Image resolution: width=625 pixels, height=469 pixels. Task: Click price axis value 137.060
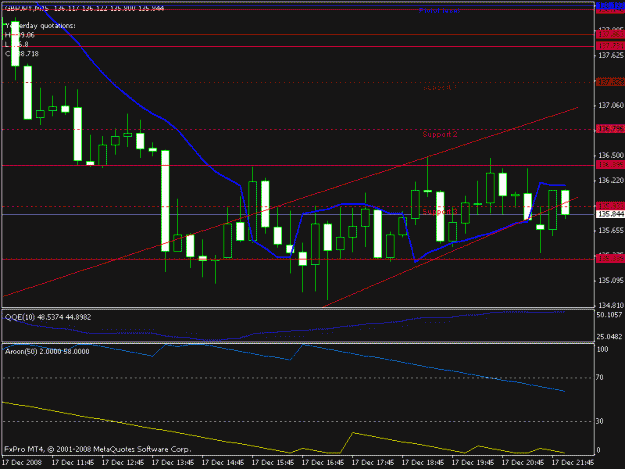pos(611,105)
